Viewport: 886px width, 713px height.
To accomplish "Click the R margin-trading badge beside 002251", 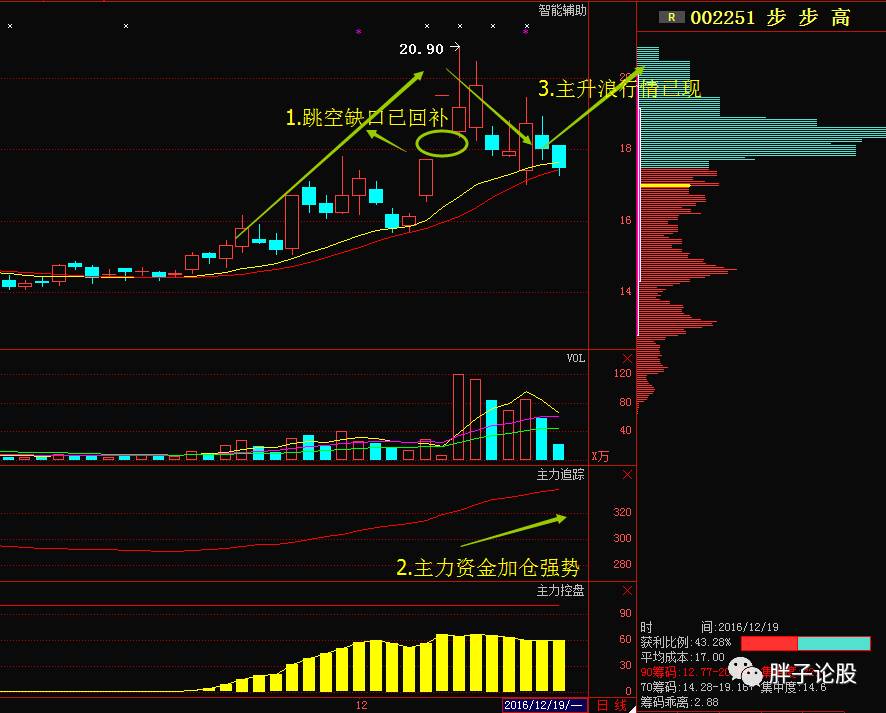I will [x=671, y=18].
